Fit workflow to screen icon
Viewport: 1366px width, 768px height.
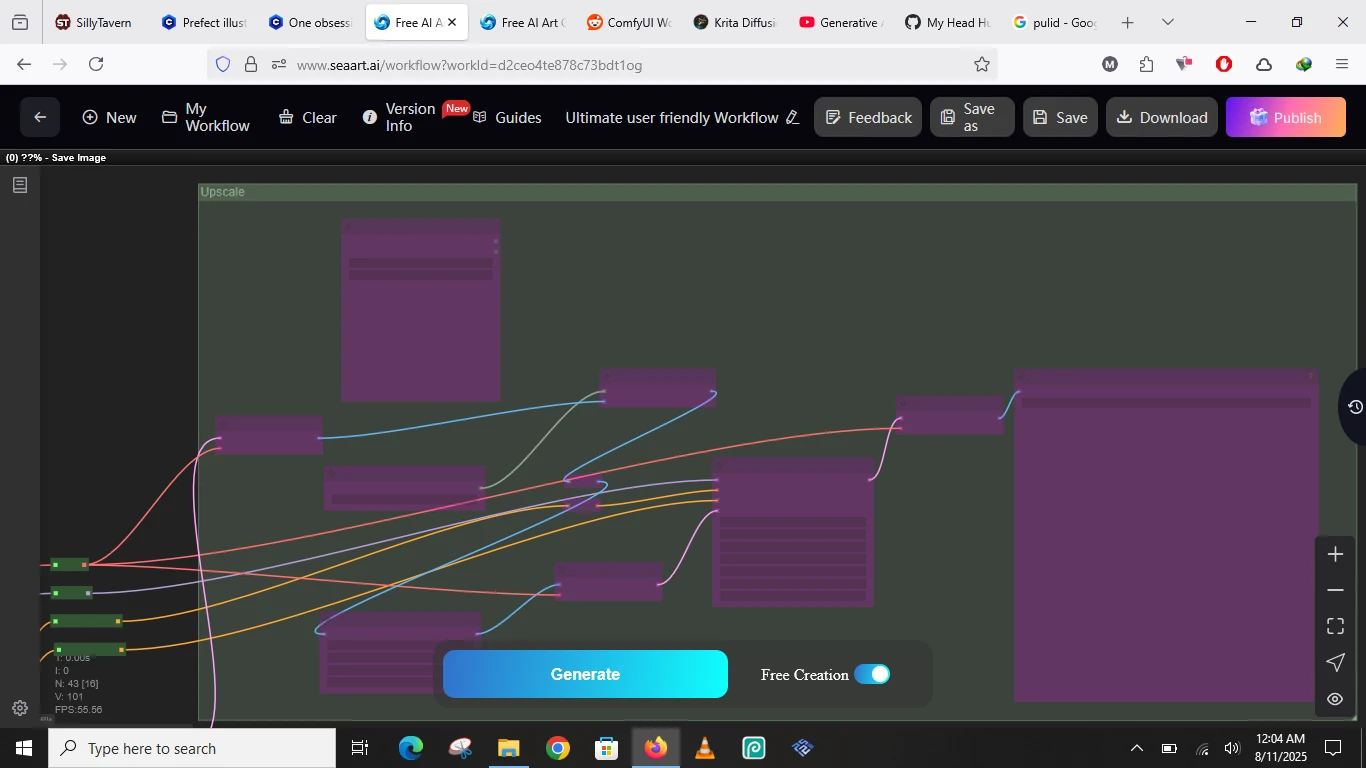(x=1335, y=626)
